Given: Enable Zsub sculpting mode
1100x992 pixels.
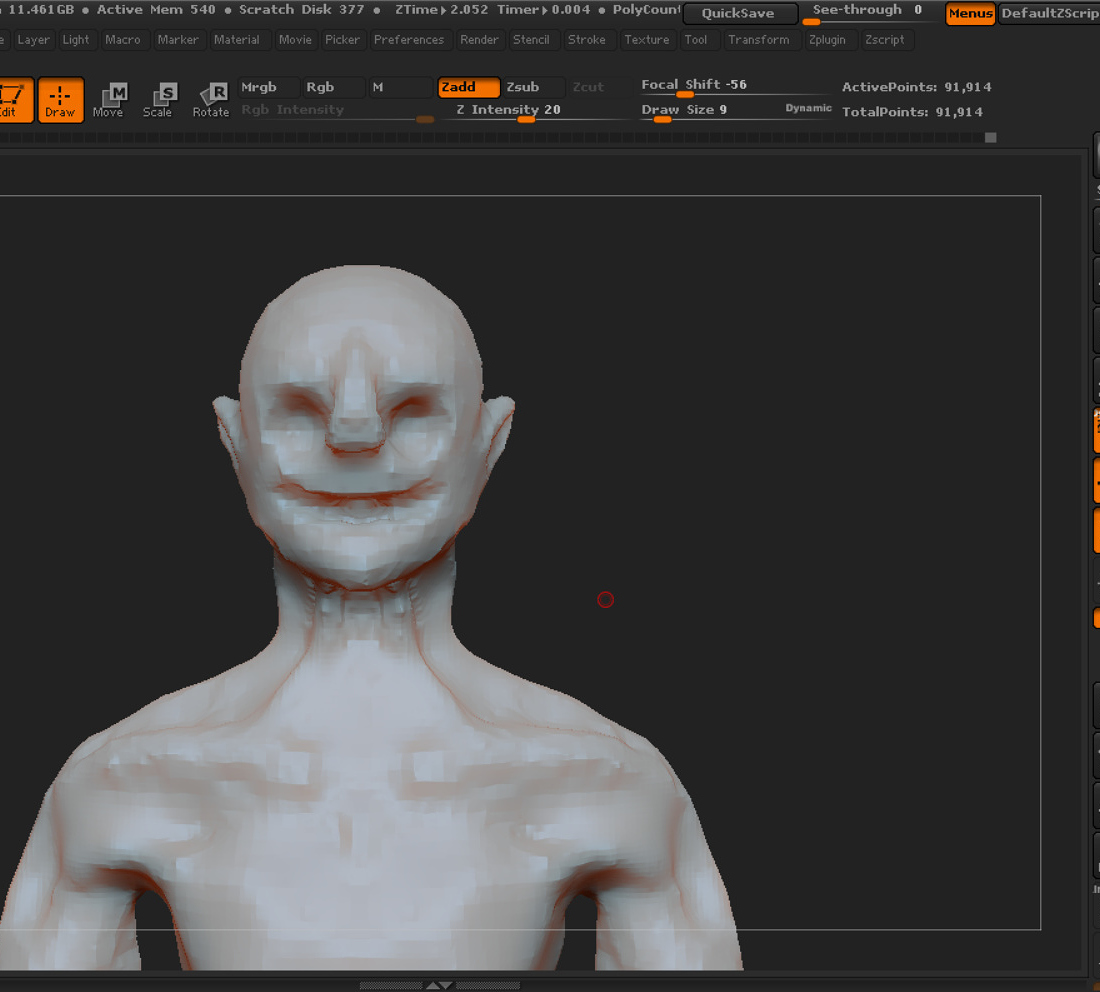Looking at the screenshot, I should click(x=534, y=87).
